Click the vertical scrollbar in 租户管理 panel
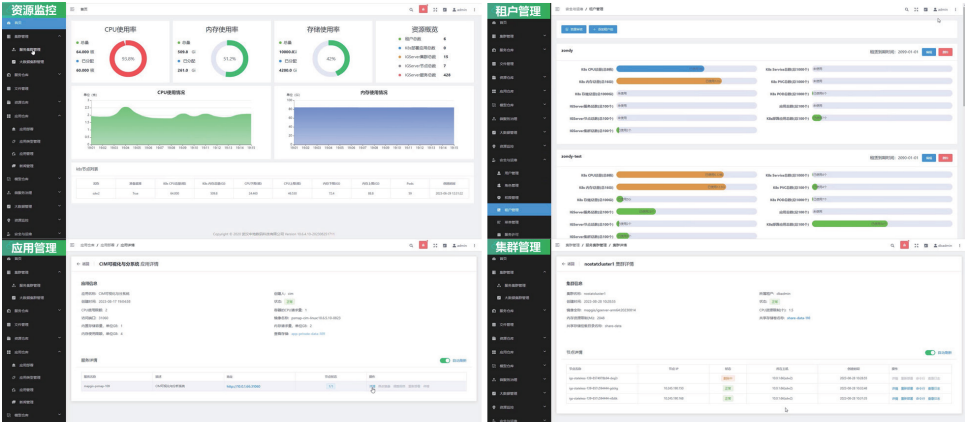This screenshot has width=968, height=429. coord(963,60)
